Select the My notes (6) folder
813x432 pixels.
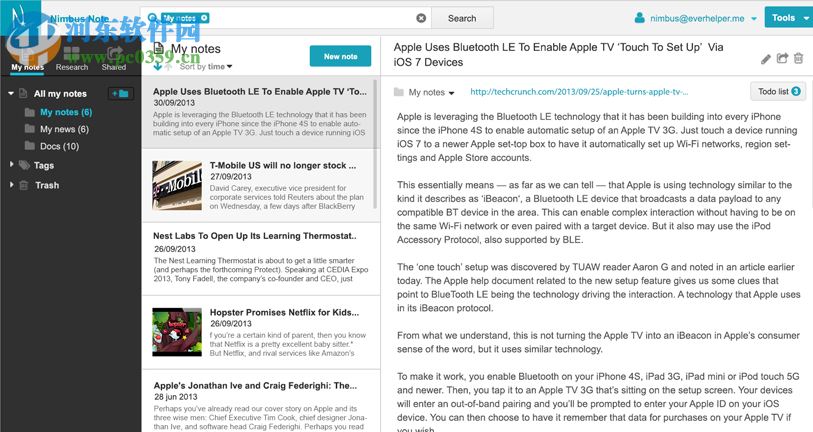pos(66,112)
